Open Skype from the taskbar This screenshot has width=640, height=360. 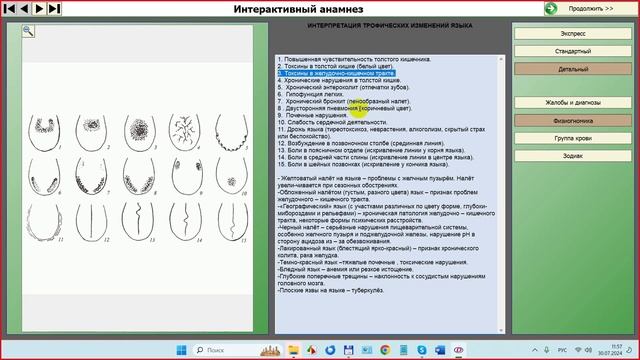tap(422, 350)
